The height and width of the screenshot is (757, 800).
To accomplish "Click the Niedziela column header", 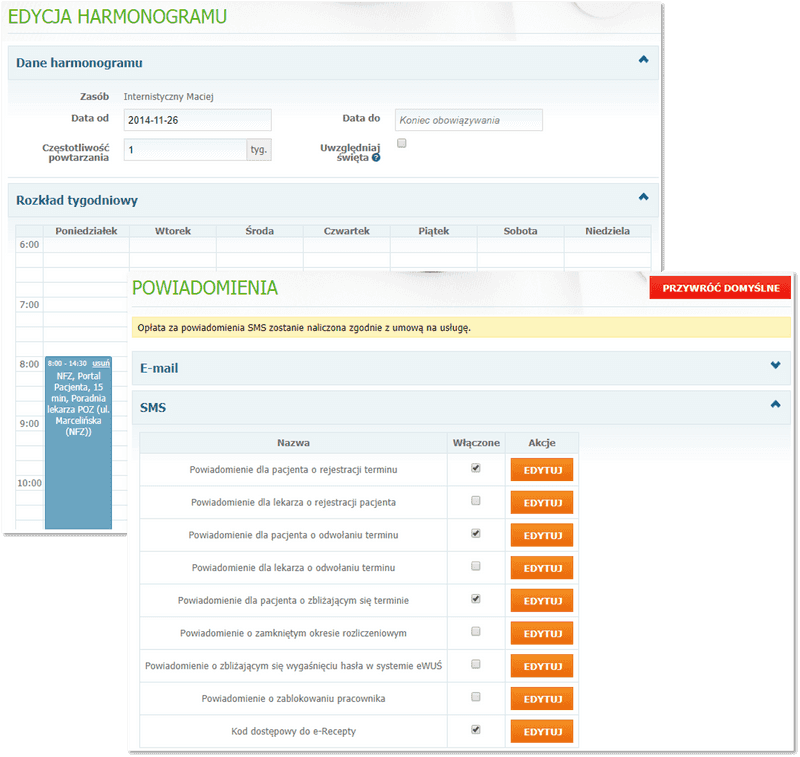I will (x=608, y=231).
